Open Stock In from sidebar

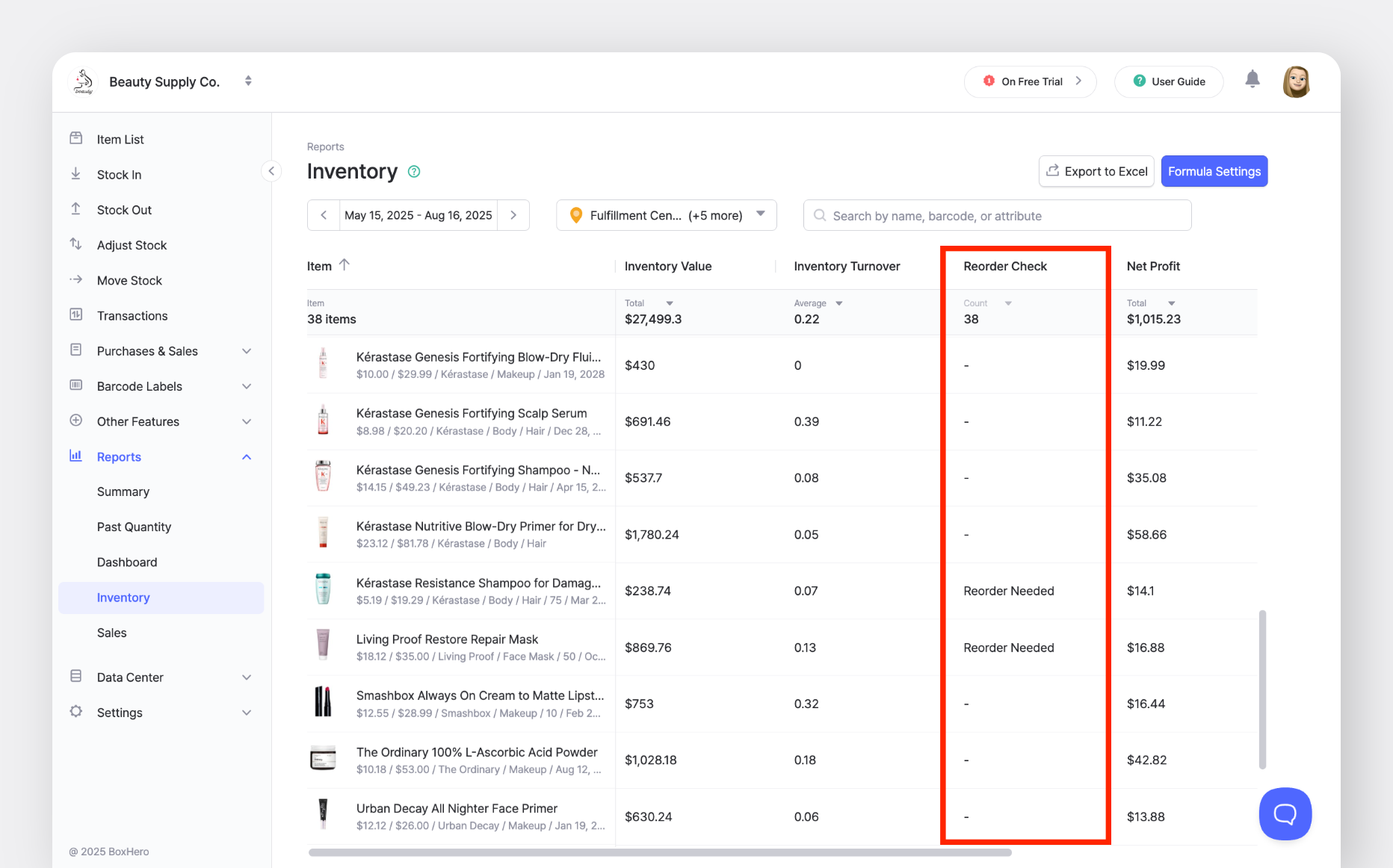click(119, 175)
